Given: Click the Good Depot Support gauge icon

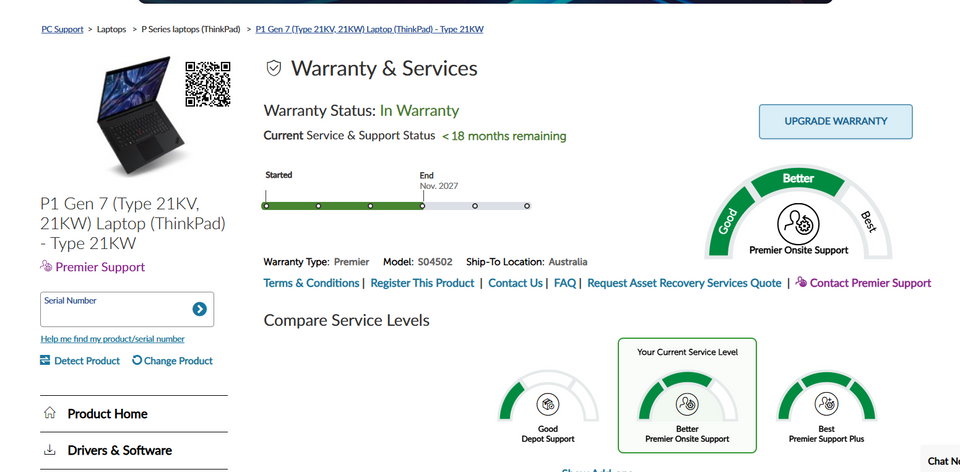Looking at the screenshot, I should coord(548,404).
